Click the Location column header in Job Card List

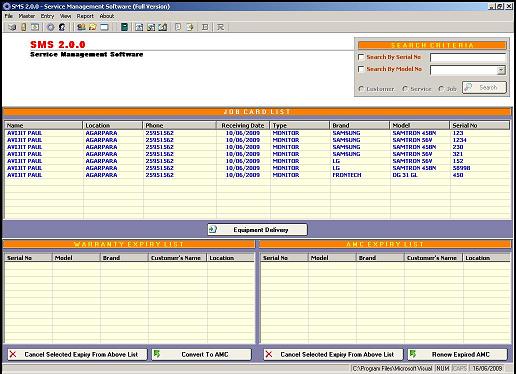(x=112, y=125)
